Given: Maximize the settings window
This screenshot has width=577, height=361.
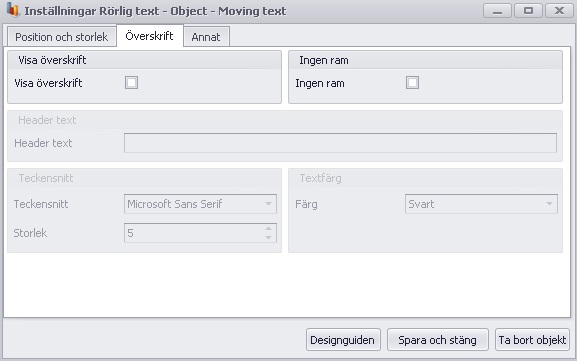Looking at the screenshot, I should click(x=528, y=11).
